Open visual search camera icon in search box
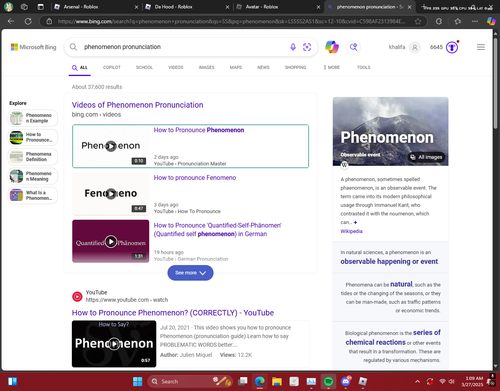The width and height of the screenshot is (500, 391). pyautogui.click(x=307, y=47)
